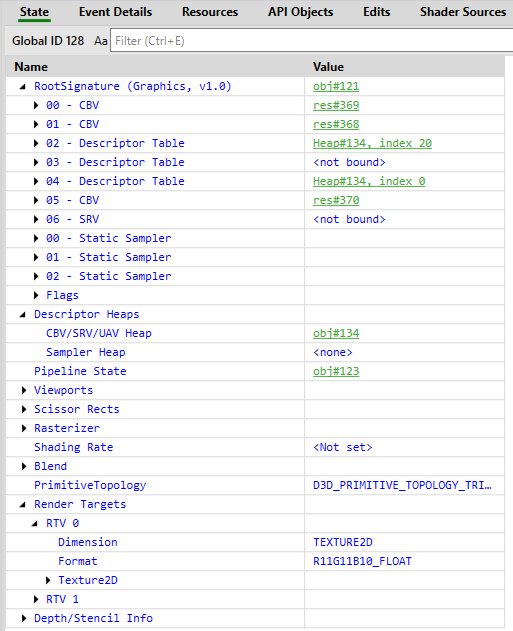Follow the Heap#134, index 0 link

(x=369, y=181)
